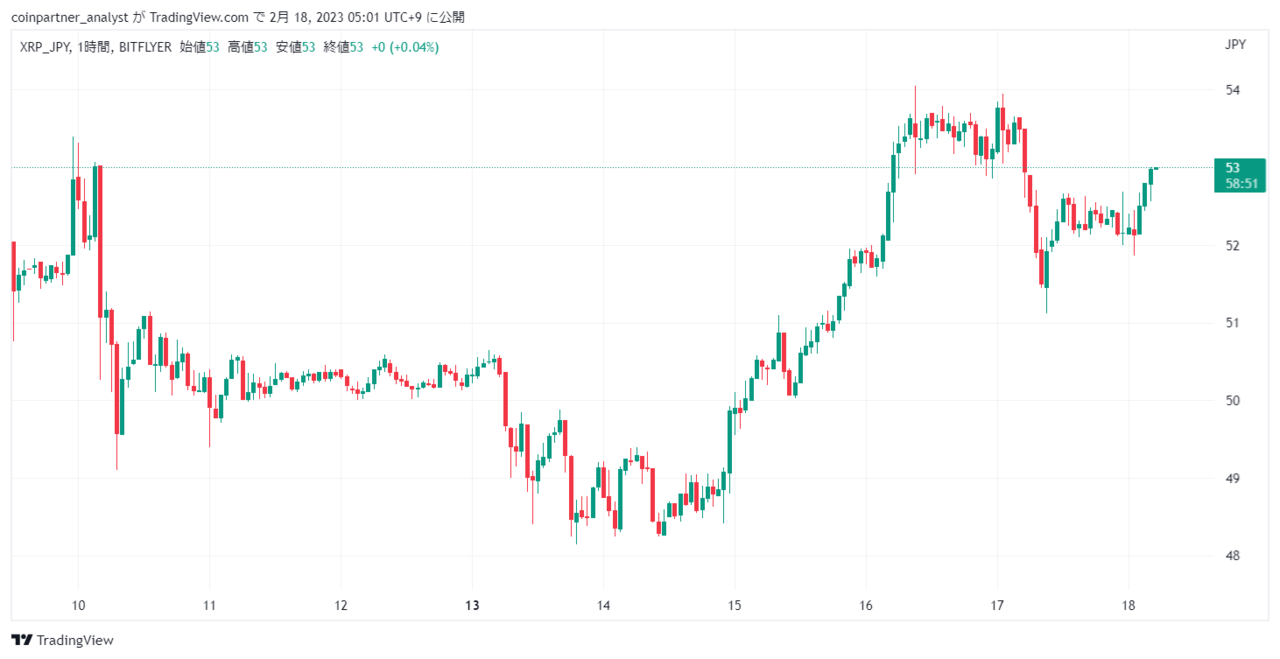This screenshot has height=659, width=1280.
Task: Click date label 18 on time axis
Action: point(1128,605)
